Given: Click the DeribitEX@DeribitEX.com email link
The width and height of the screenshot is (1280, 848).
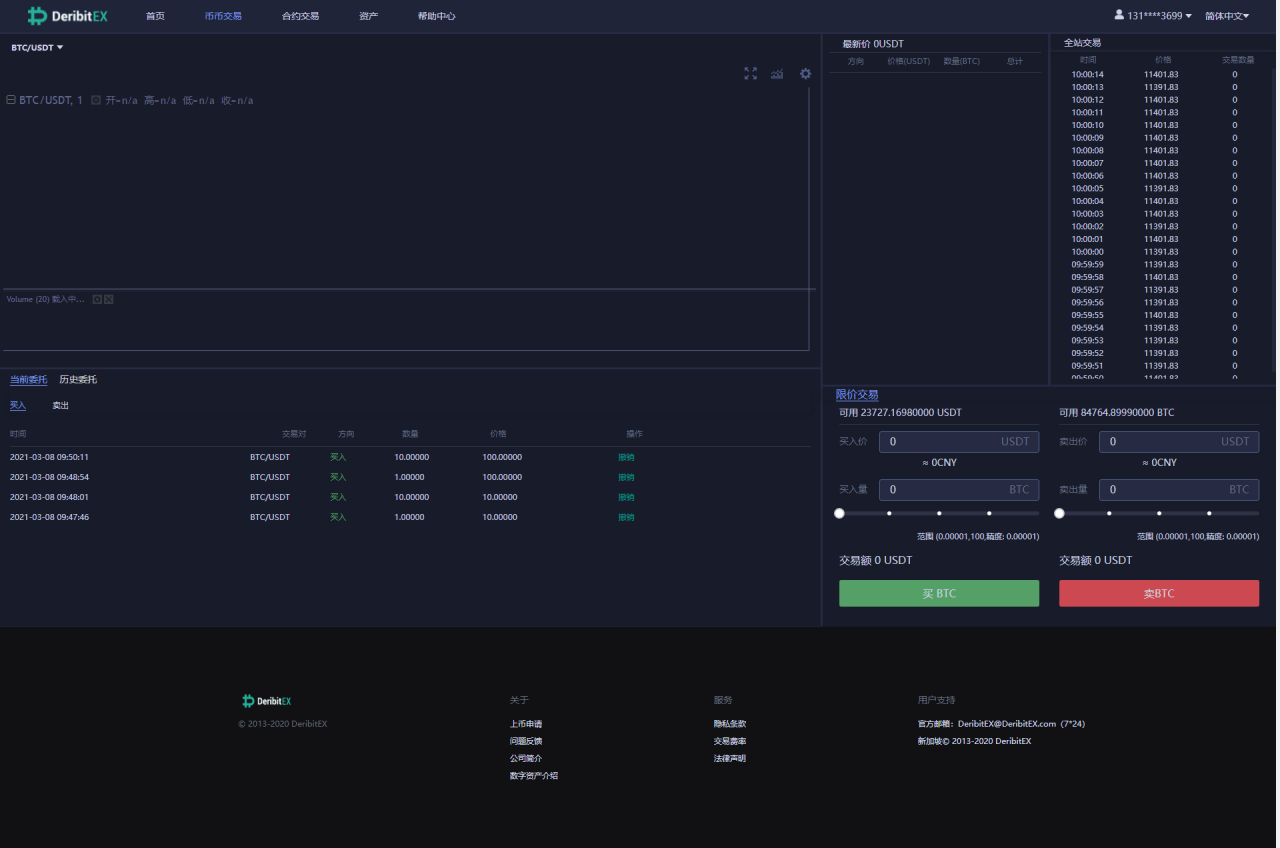Looking at the screenshot, I should [1007, 724].
